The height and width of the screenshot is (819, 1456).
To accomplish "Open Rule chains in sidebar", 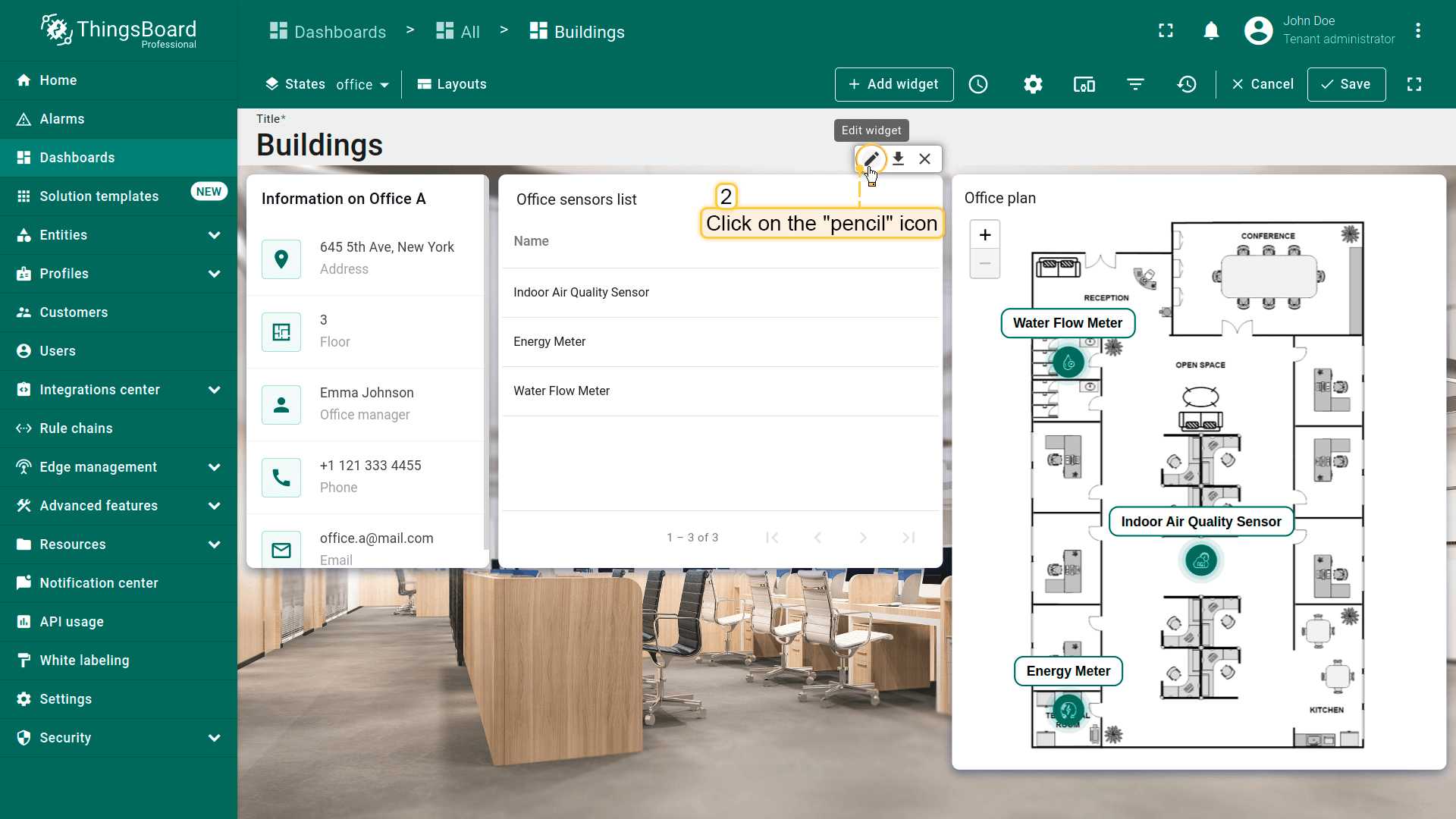I will [x=76, y=428].
